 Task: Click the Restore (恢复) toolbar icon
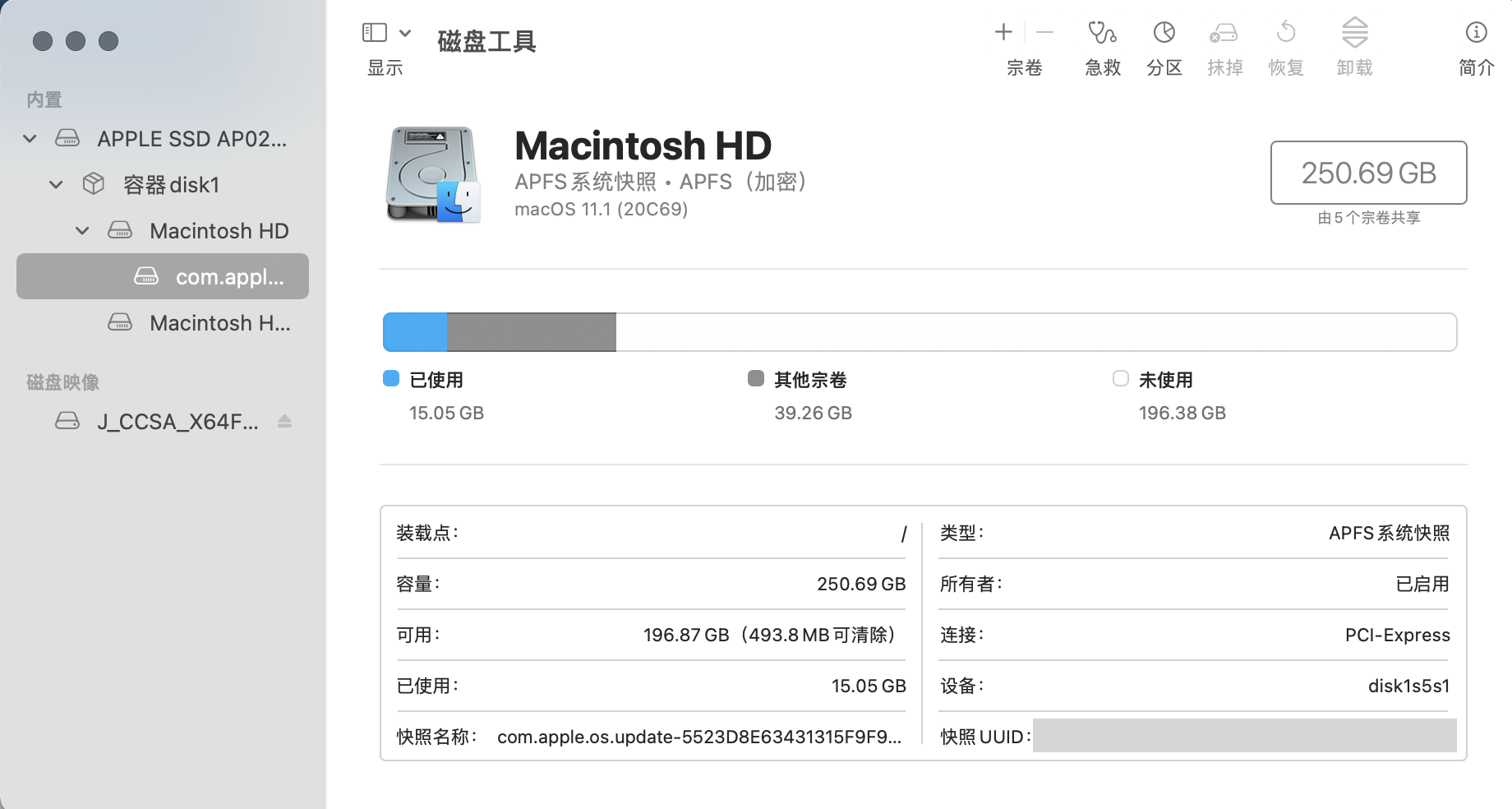point(1285,33)
